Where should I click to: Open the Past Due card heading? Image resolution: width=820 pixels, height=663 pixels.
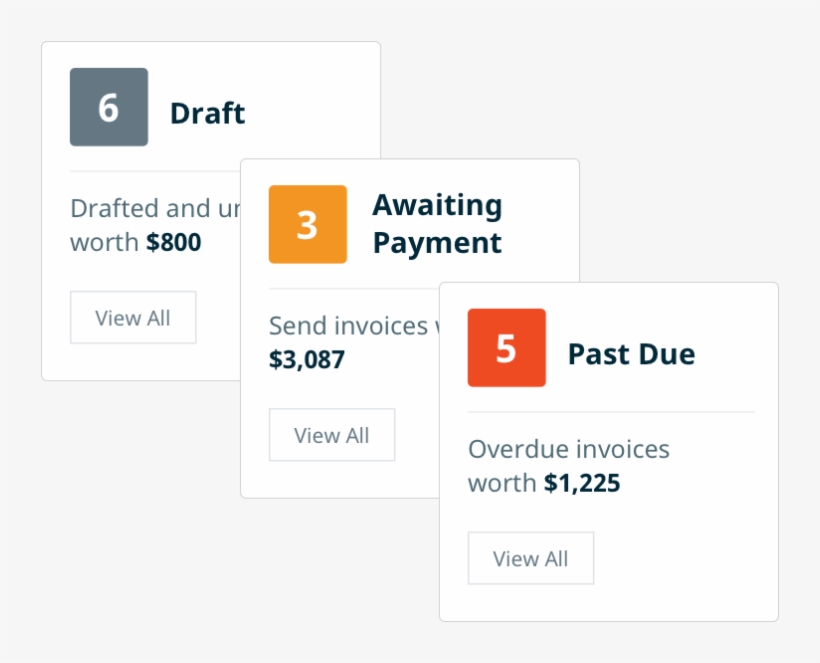pos(631,353)
